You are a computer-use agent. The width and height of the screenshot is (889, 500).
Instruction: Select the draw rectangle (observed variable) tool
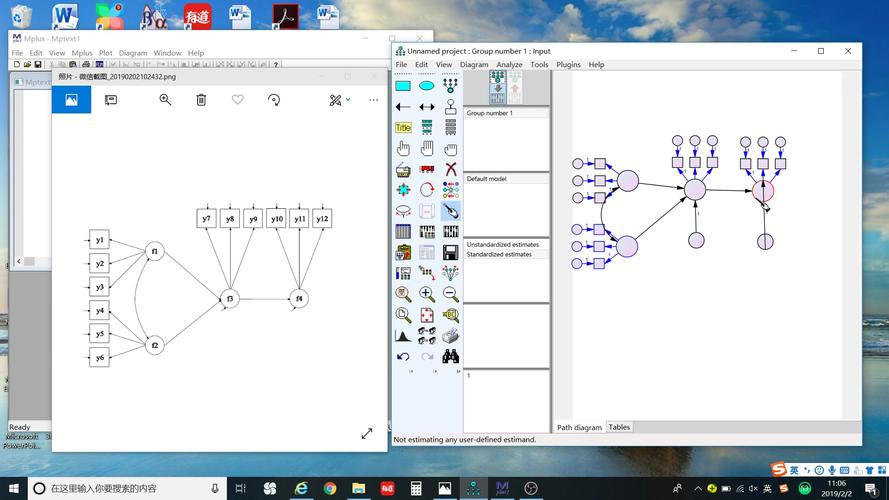point(403,86)
